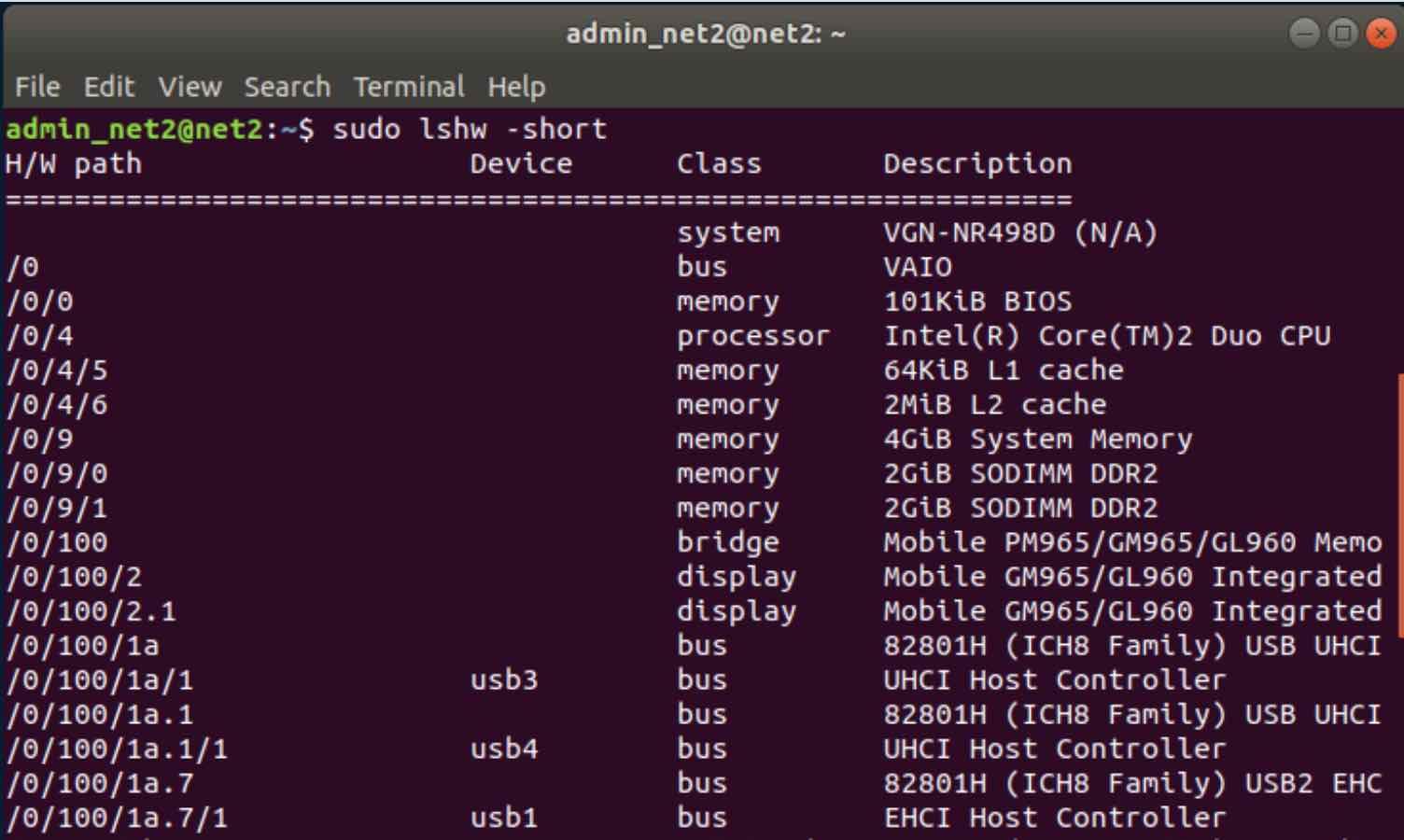The width and height of the screenshot is (1404, 840).
Task: Click the 'usb3' device name
Action: click(x=504, y=680)
